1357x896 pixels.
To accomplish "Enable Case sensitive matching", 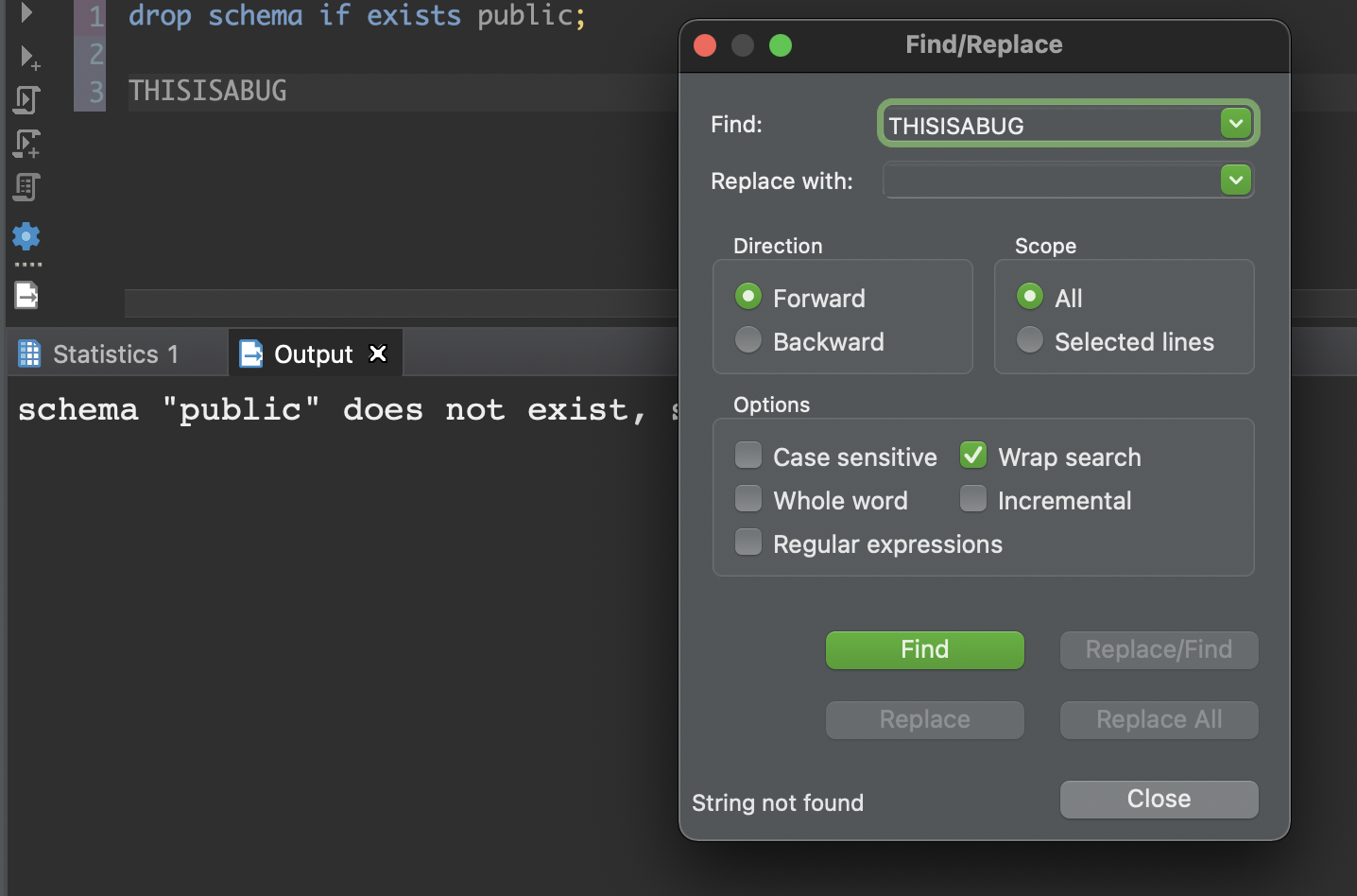I will tap(747, 455).
